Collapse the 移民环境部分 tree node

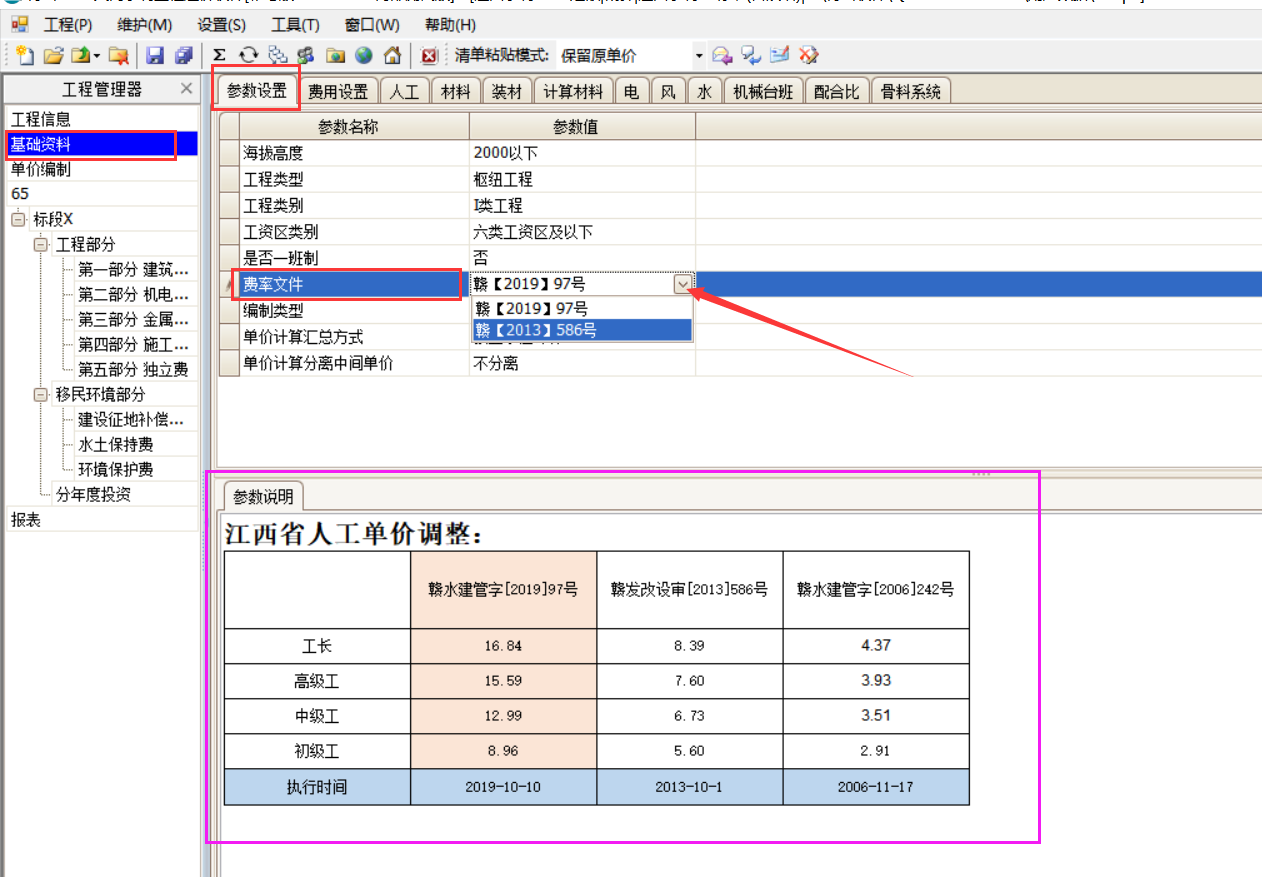[x=40, y=395]
